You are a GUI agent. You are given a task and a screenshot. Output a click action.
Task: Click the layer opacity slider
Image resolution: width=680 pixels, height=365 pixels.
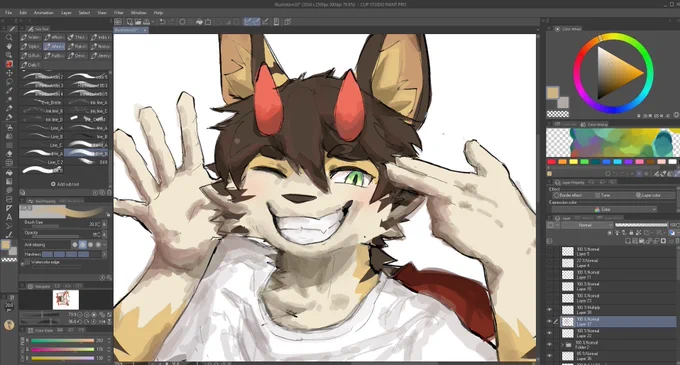(x=641, y=225)
